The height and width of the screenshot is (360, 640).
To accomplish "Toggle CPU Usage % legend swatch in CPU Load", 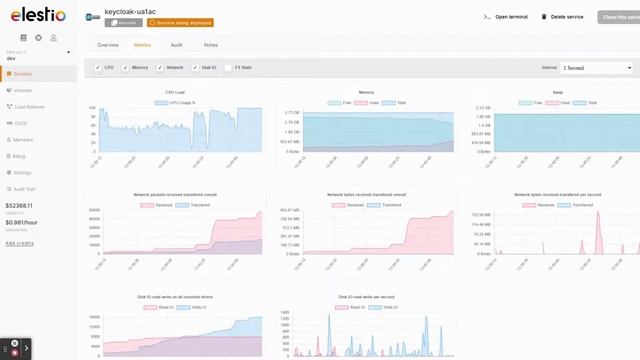I will (161, 103).
